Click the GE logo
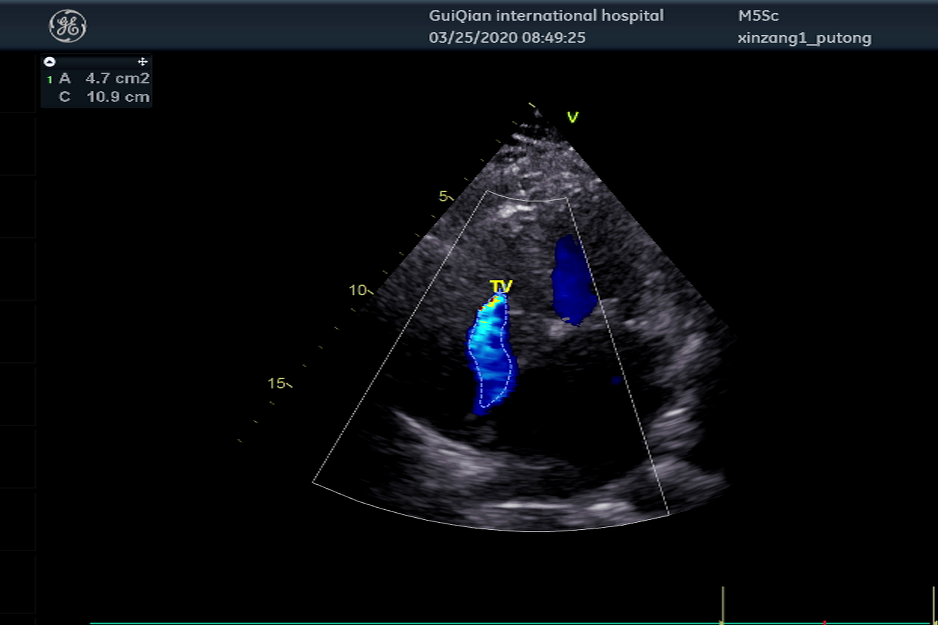This screenshot has width=938, height=625. 68,26
